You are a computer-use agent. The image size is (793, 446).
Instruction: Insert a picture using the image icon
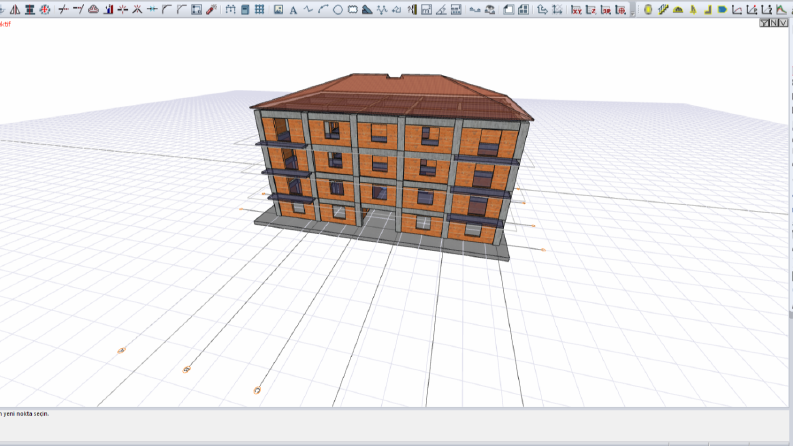(278, 9)
